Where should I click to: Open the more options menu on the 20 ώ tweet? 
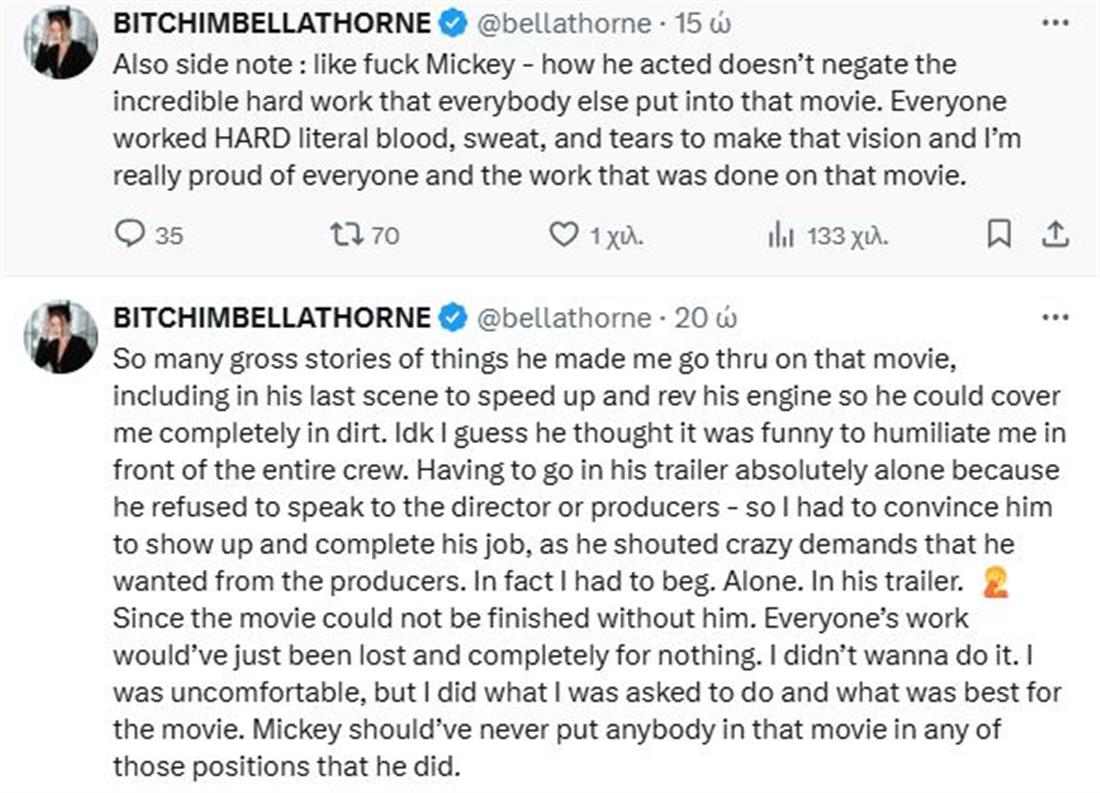[1055, 318]
